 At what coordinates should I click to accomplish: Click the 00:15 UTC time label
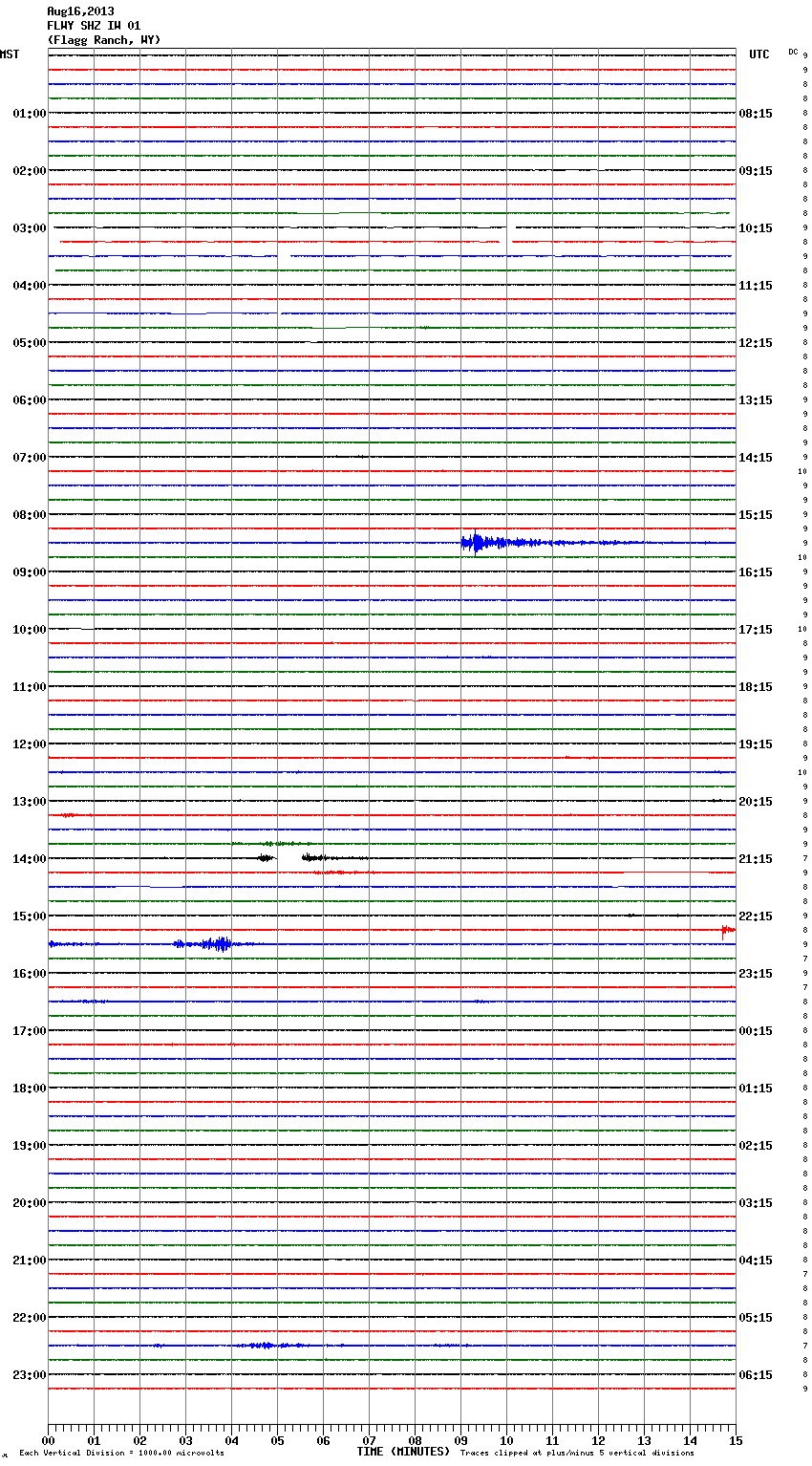pos(756,1031)
